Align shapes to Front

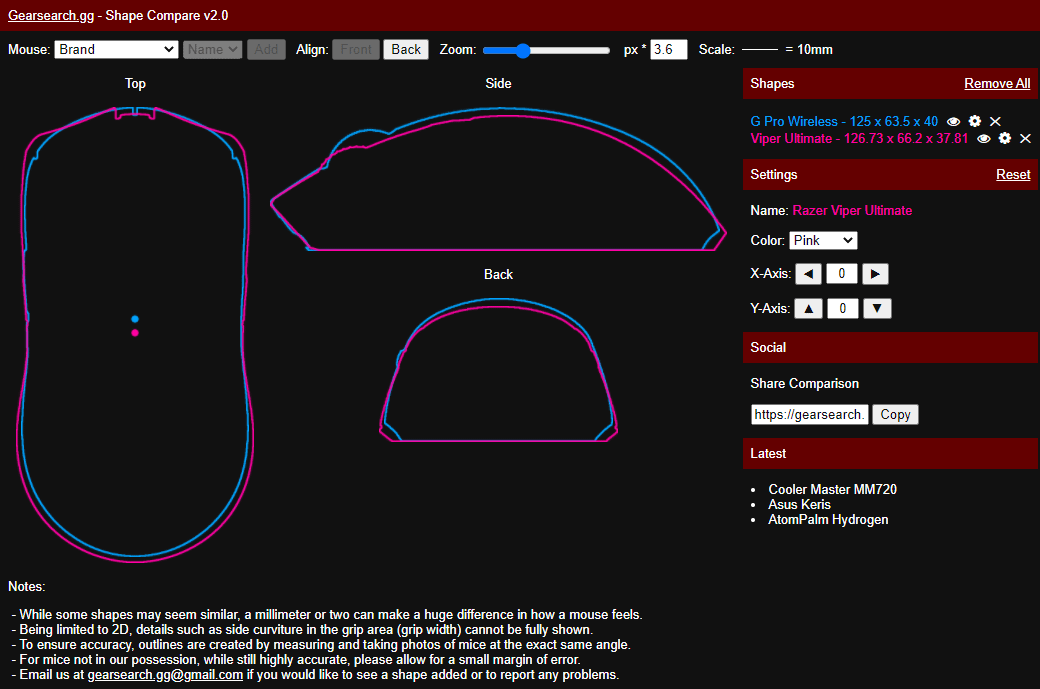tap(356, 50)
